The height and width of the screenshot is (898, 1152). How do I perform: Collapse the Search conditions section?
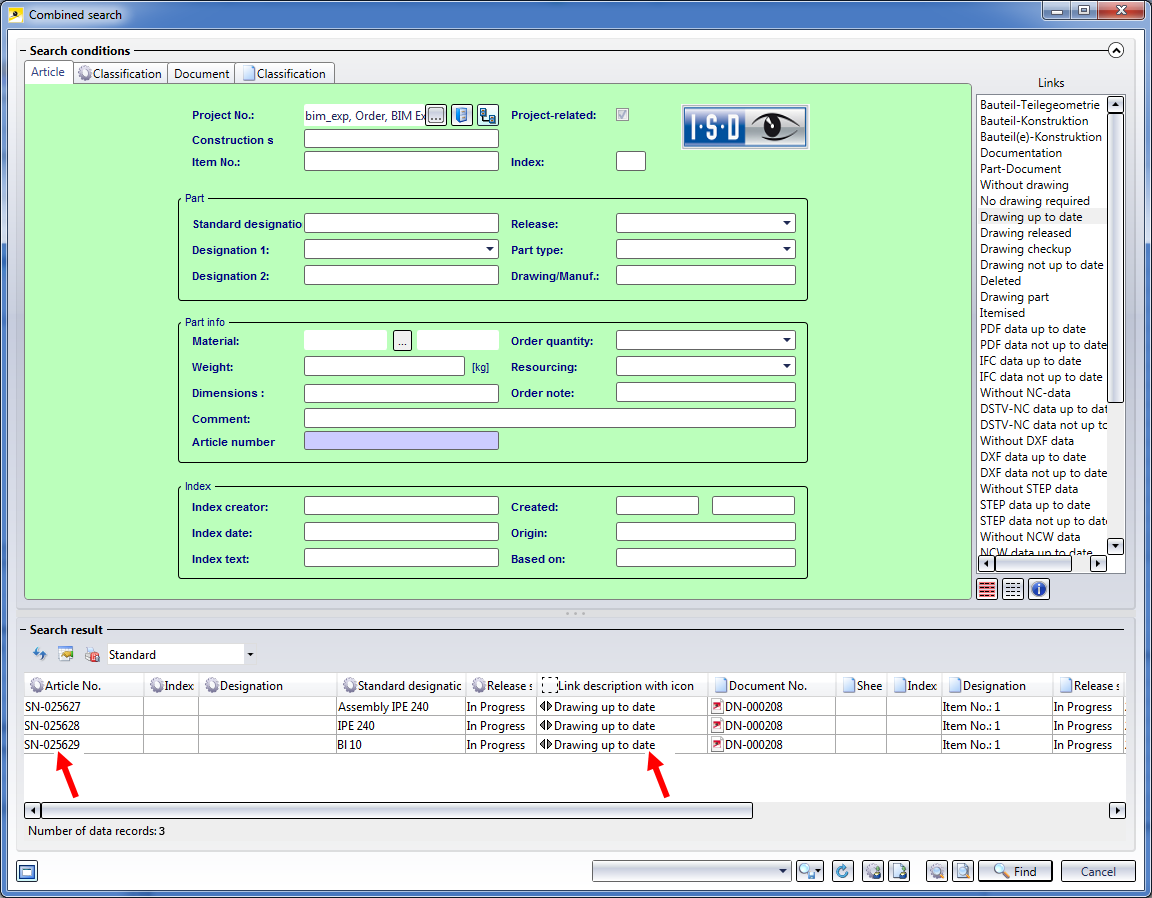coord(1117,50)
